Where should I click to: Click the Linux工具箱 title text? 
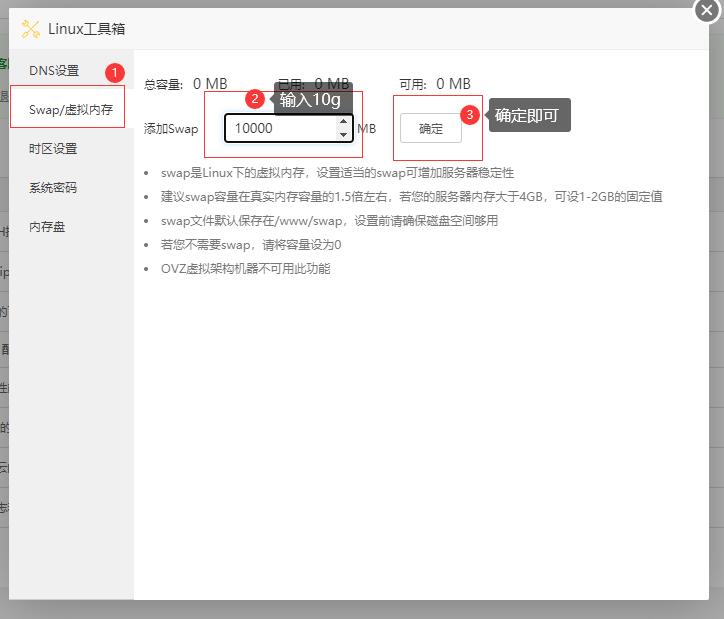86,29
